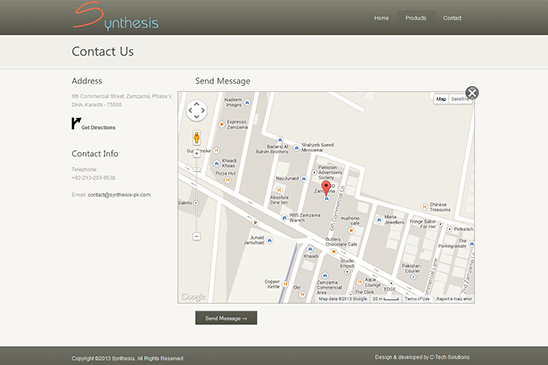Click Aqua Lounge restaurant marker
The height and width of the screenshot is (365, 548).
pos(360,282)
